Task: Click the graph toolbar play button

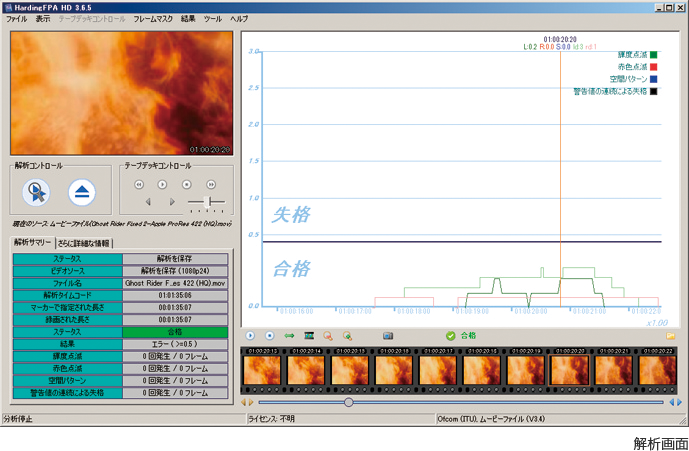Action: (250, 336)
